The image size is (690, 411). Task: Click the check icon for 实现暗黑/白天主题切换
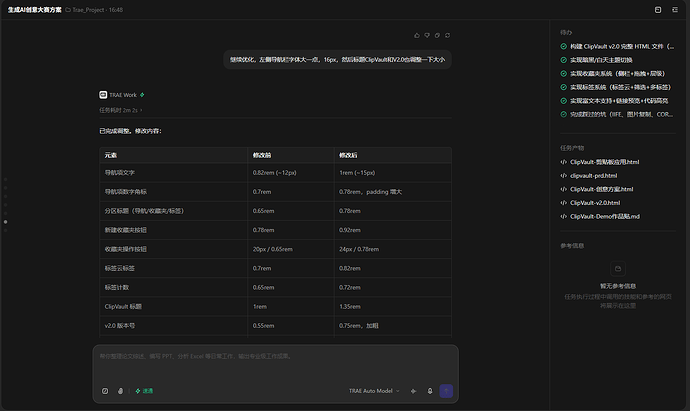click(564, 60)
